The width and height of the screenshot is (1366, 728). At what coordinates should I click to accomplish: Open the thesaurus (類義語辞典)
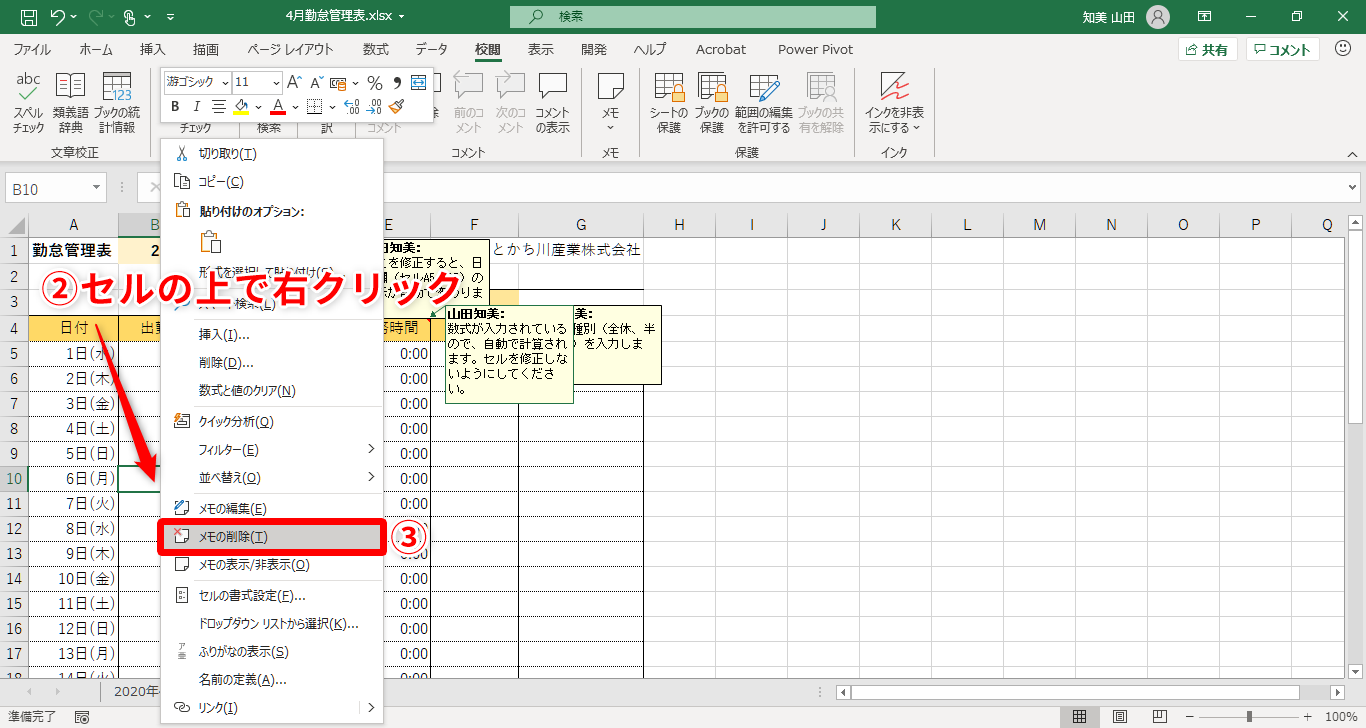tap(71, 105)
